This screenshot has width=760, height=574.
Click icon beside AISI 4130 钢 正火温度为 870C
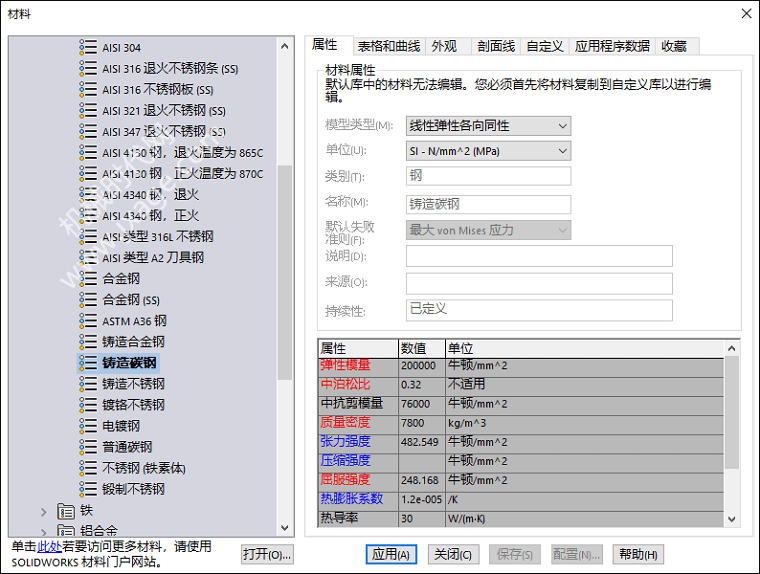pyautogui.click(x=88, y=173)
